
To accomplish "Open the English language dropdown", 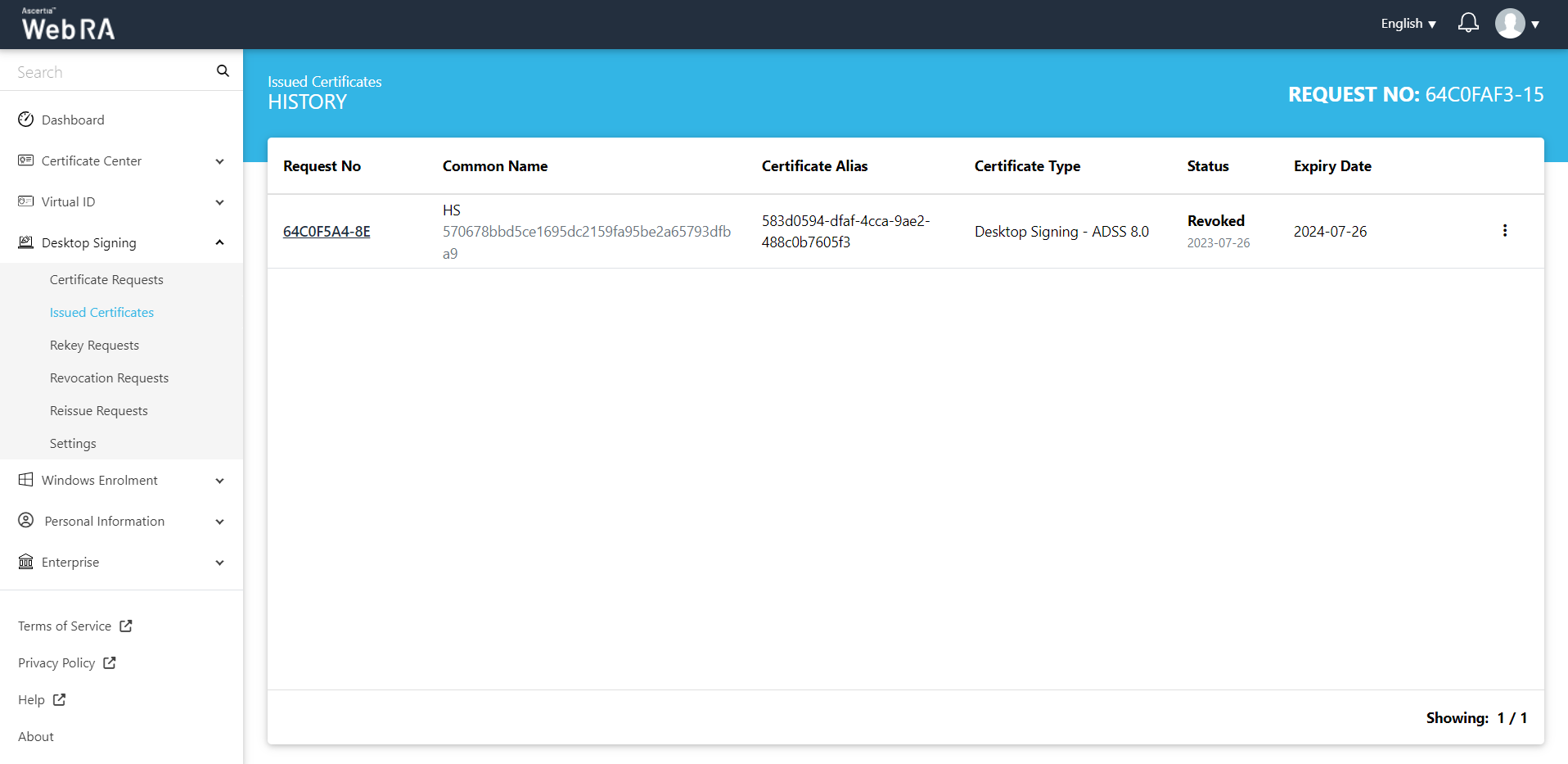I will click(1408, 24).
